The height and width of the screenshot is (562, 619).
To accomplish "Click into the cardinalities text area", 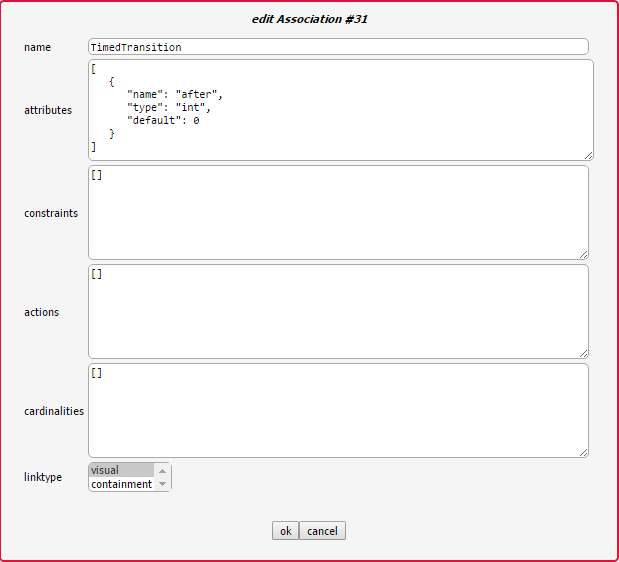I will tap(338, 410).
